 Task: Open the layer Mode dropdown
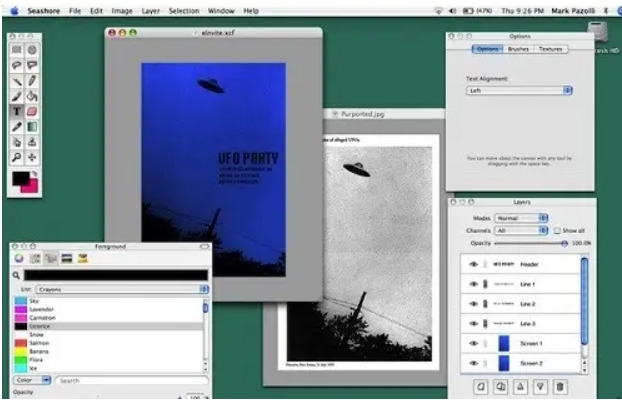pyautogui.click(x=521, y=218)
